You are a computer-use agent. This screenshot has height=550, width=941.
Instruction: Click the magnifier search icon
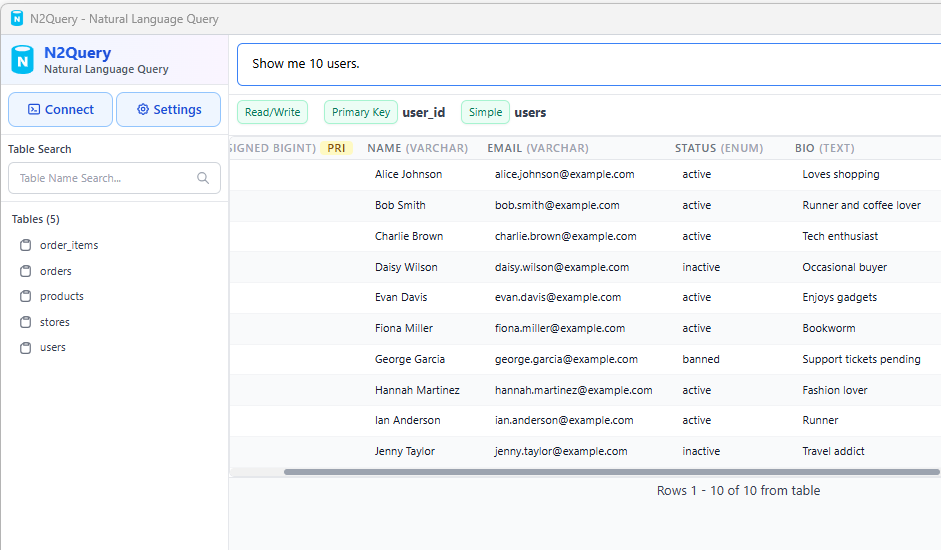203,178
